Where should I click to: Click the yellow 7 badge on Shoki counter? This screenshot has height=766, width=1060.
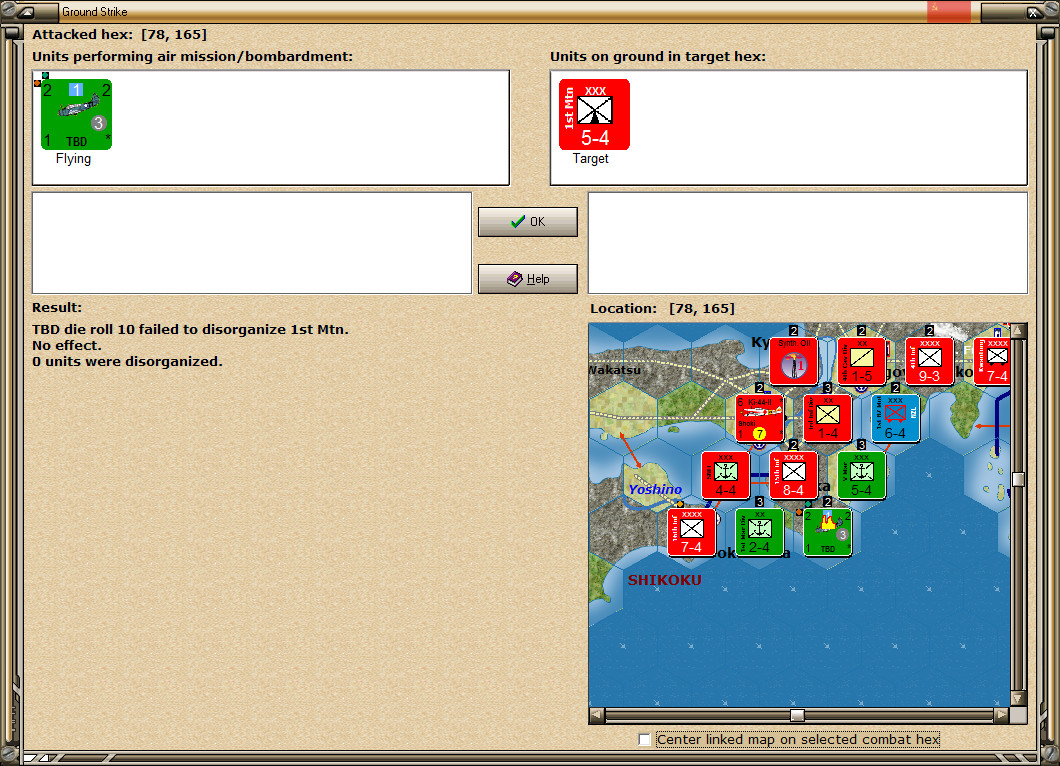(759, 433)
